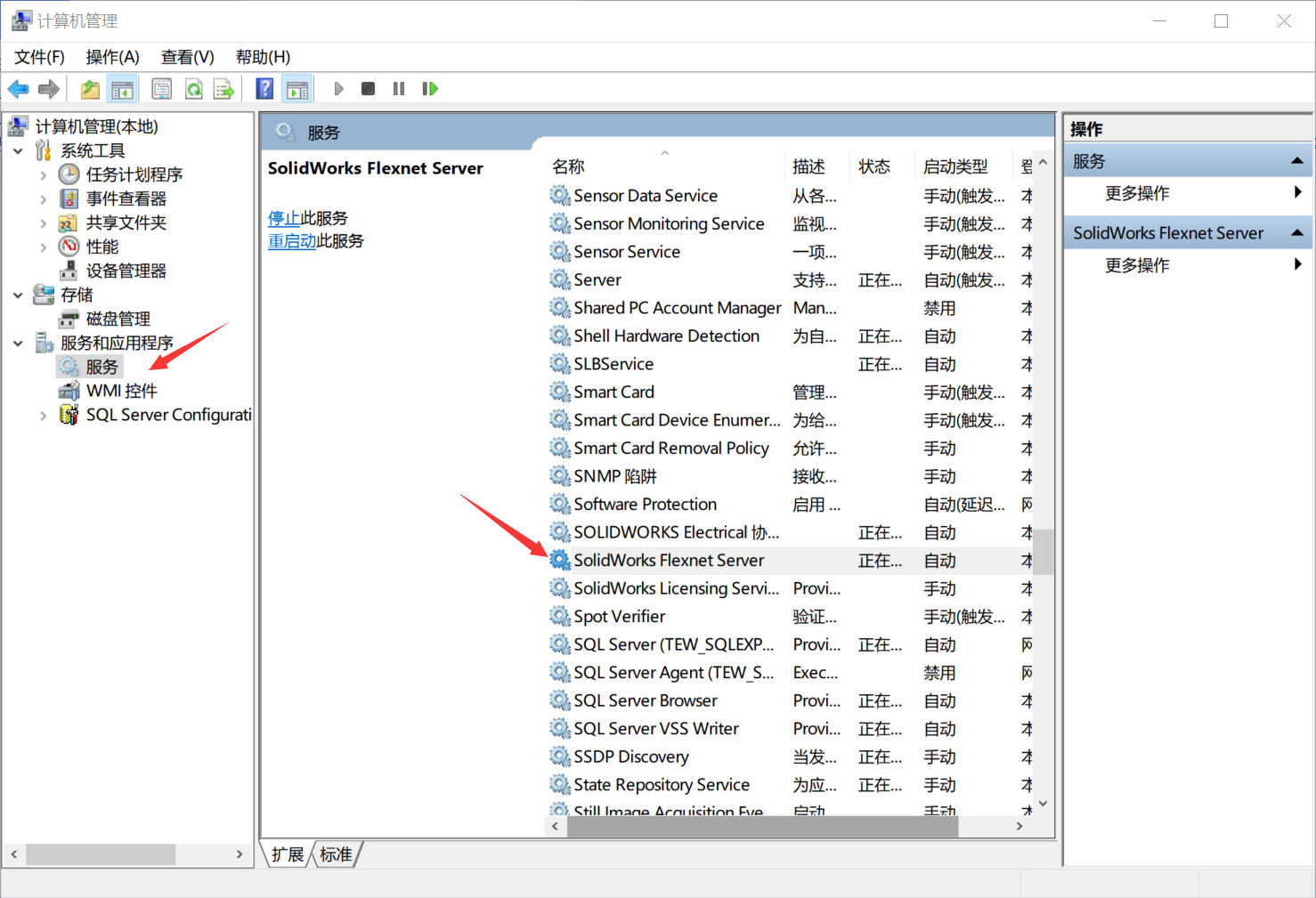Click the Start Service play icon
1316x898 pixels.
338,89
